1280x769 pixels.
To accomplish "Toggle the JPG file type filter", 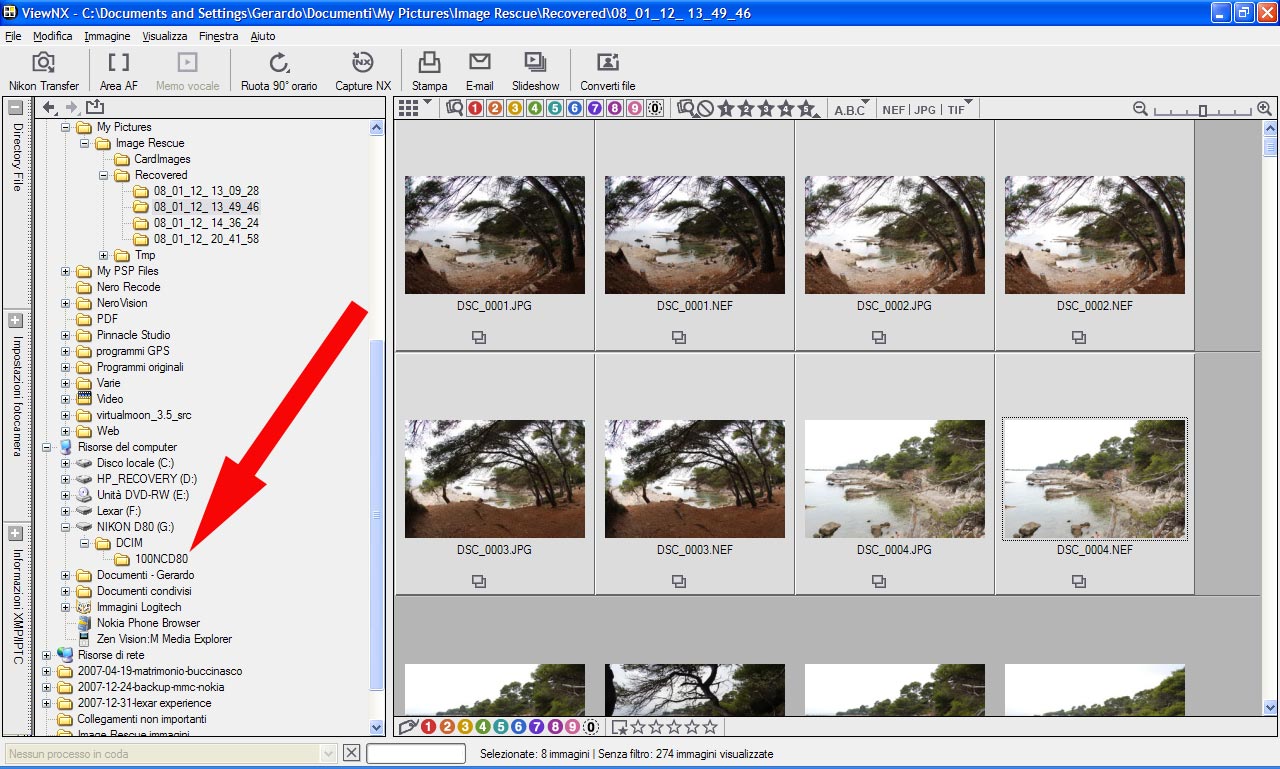I will [x=925, y=110].
